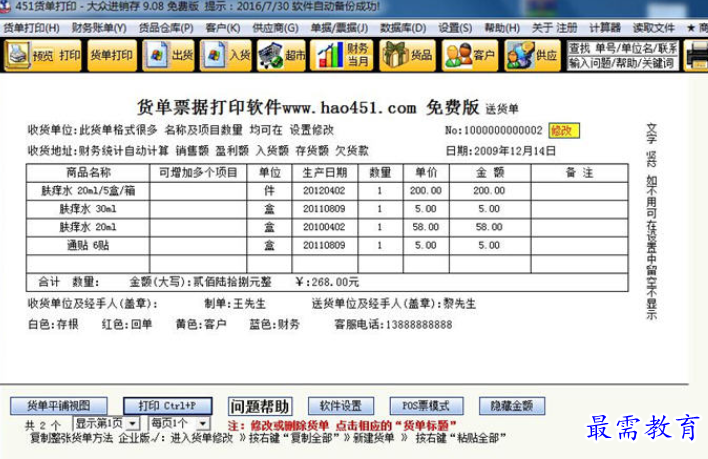This screenshot has height=459, width=708.
Task: Open the 财务账单(Y) menu
Action: tap(99, 28)
